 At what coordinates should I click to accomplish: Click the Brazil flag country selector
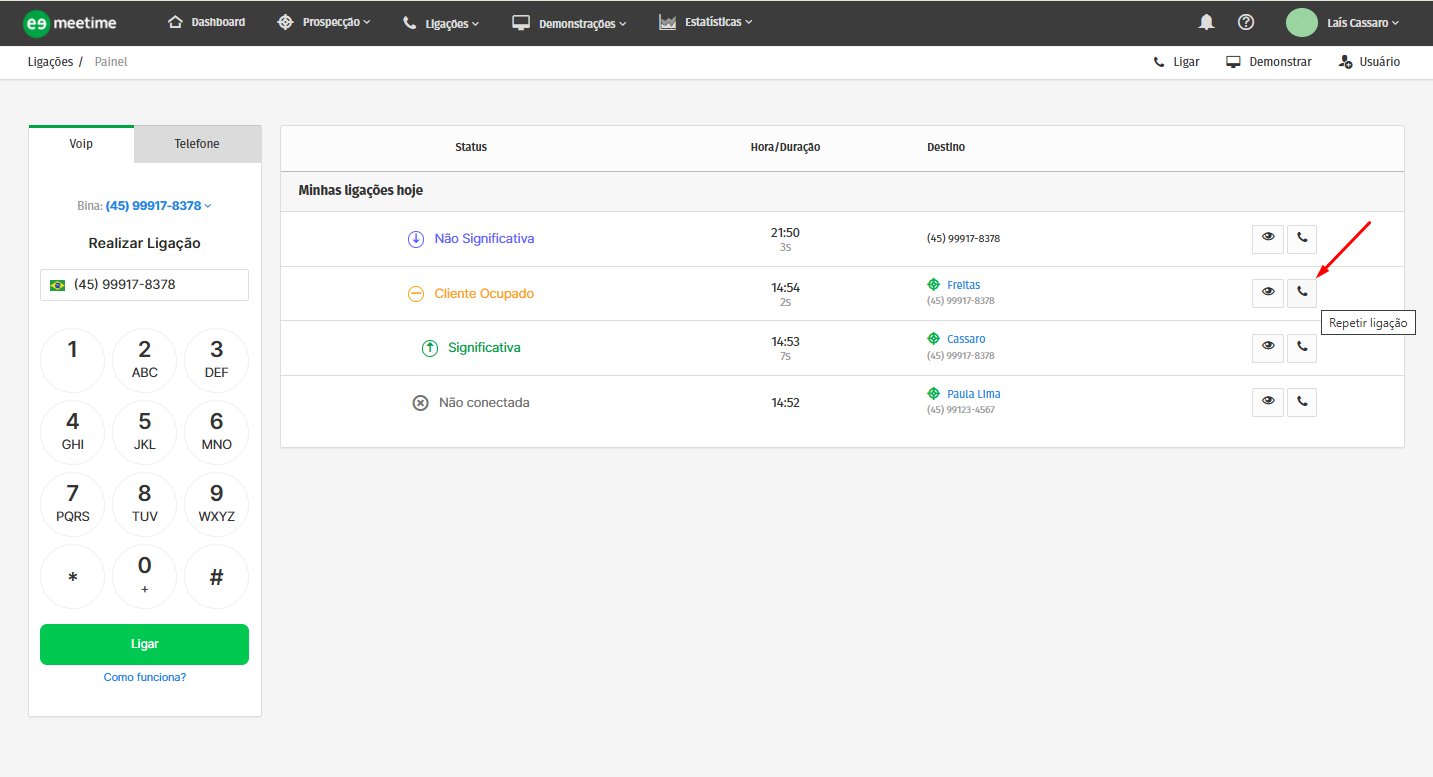pos(57,285)
